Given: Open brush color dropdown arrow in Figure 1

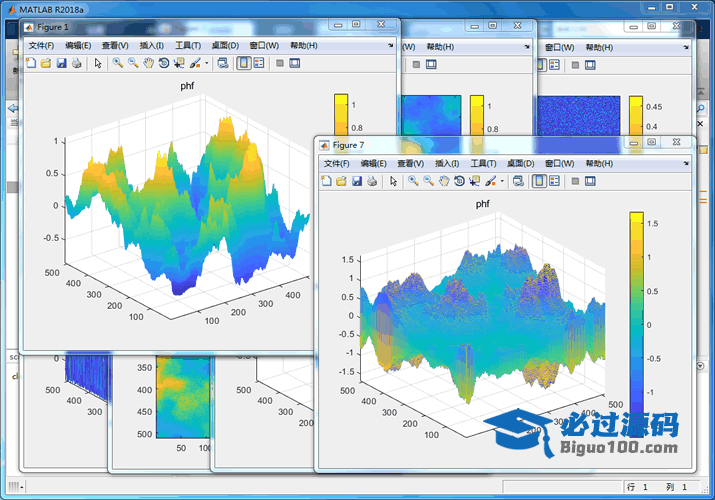Looking at the screenshot, I should [x=207, y=63].
